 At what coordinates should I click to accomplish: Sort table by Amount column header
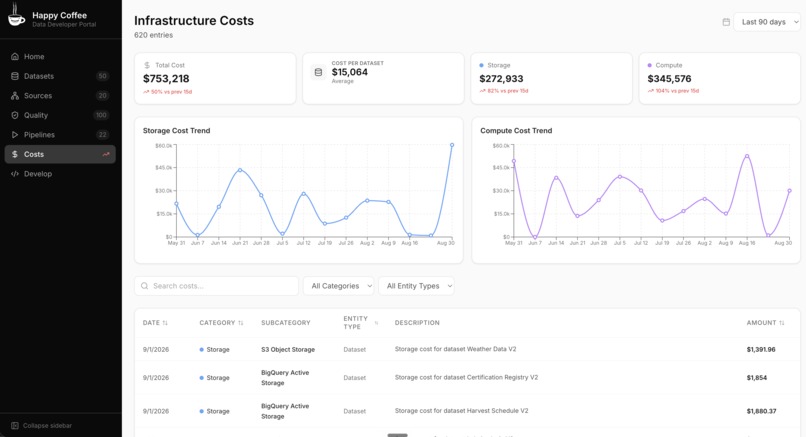(765, 323)
